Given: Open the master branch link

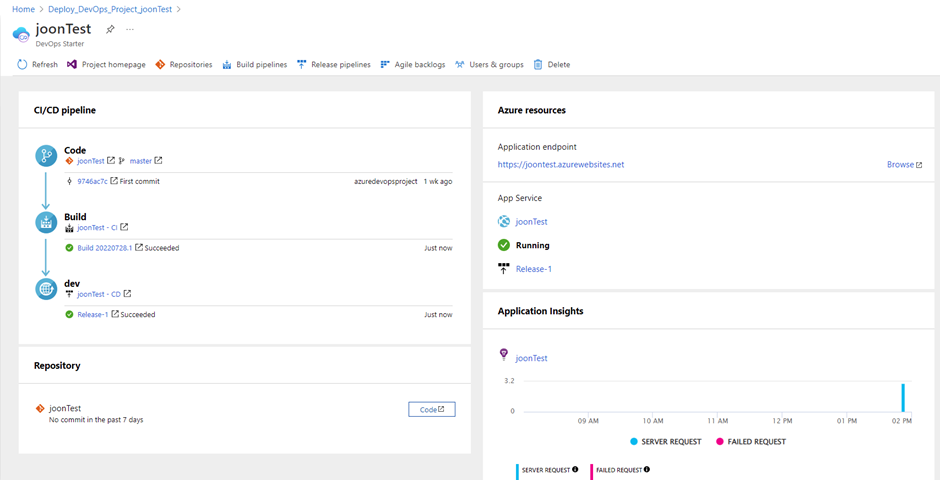Looking at the screenshot, I should (x=141, y=161).
